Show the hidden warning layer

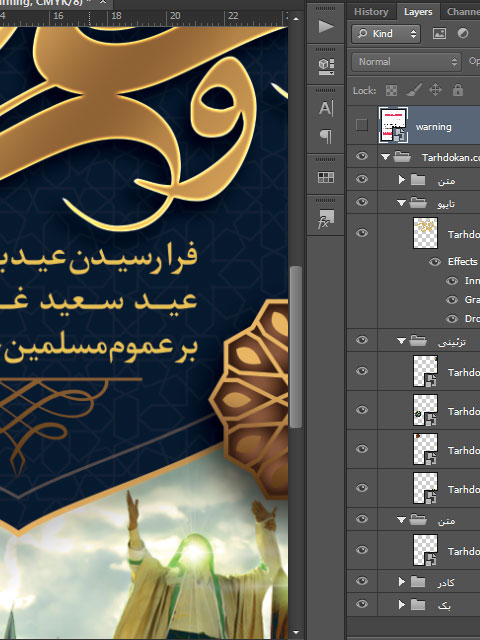[362, 124]
